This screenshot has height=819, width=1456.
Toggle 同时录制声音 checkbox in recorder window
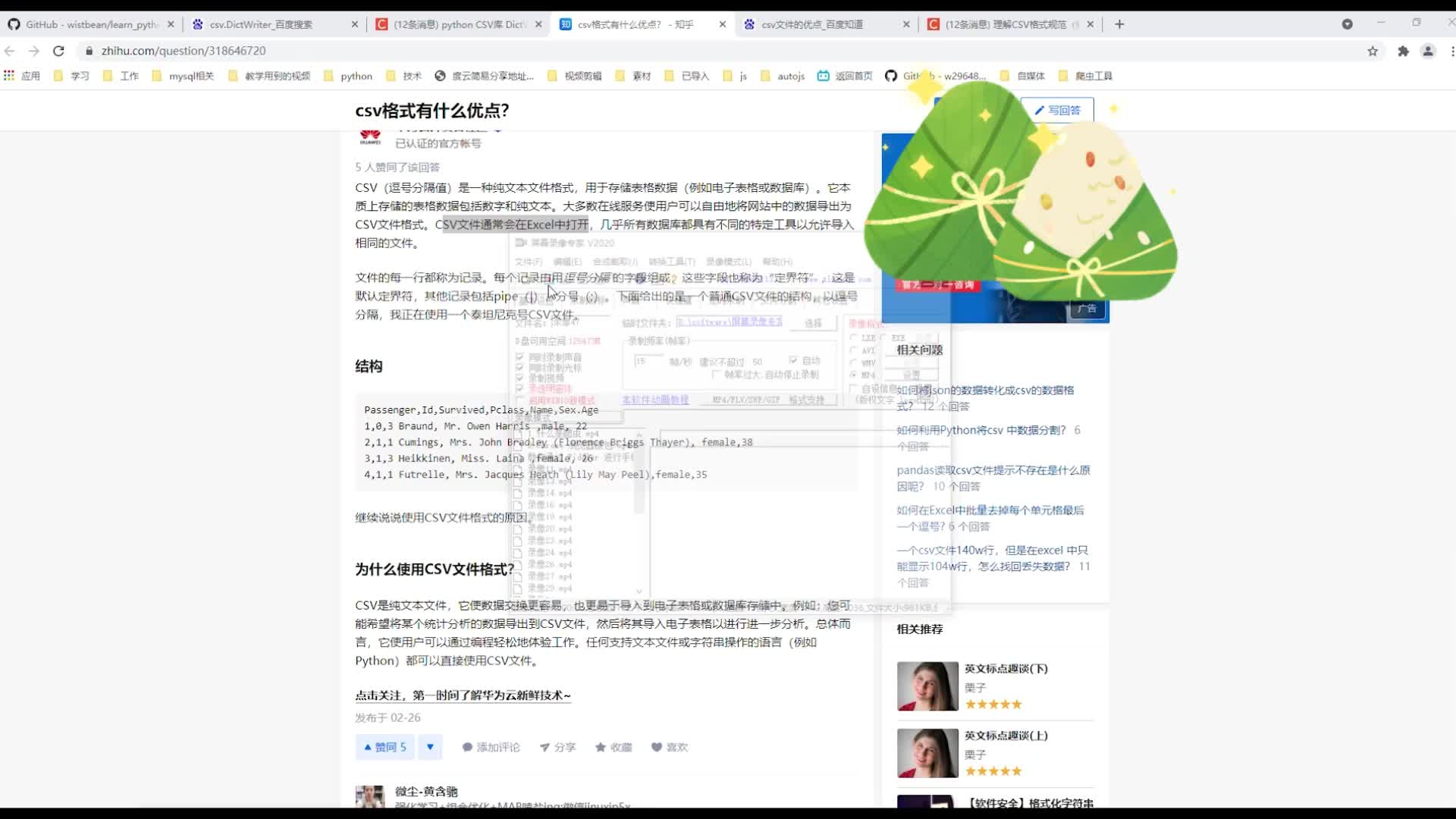point(519,356)
